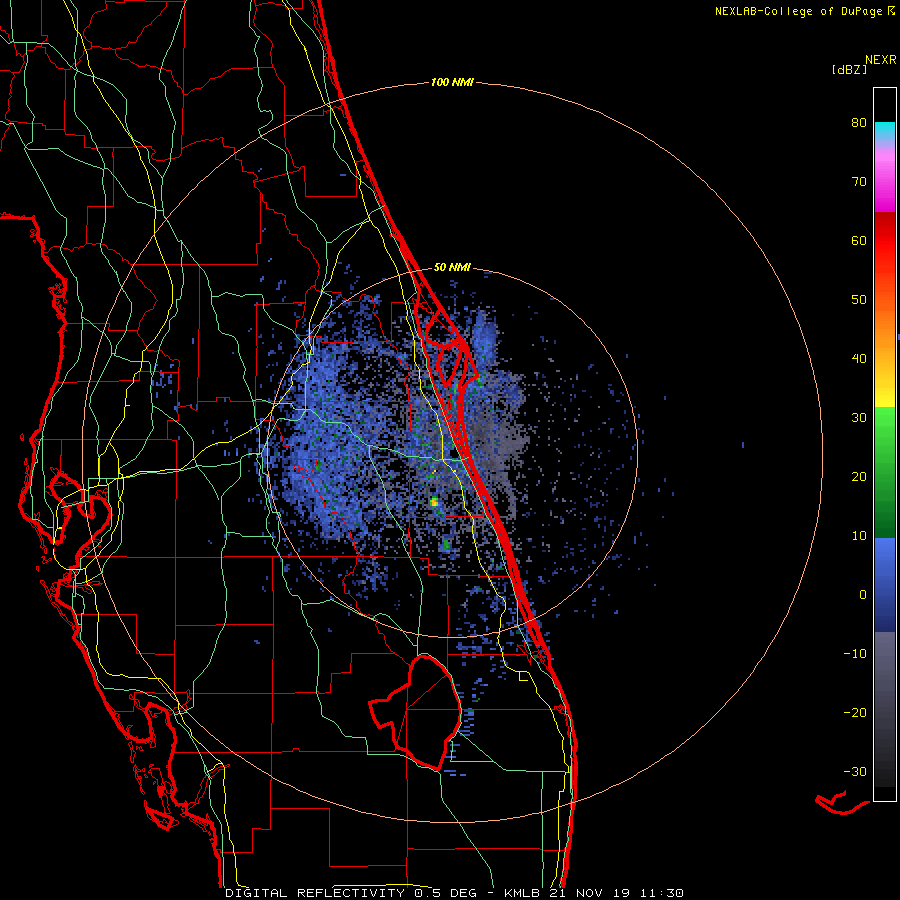
Task: Click the small green echo south of the strong cell
Action: pyautogui.click(x=446, y=545)
